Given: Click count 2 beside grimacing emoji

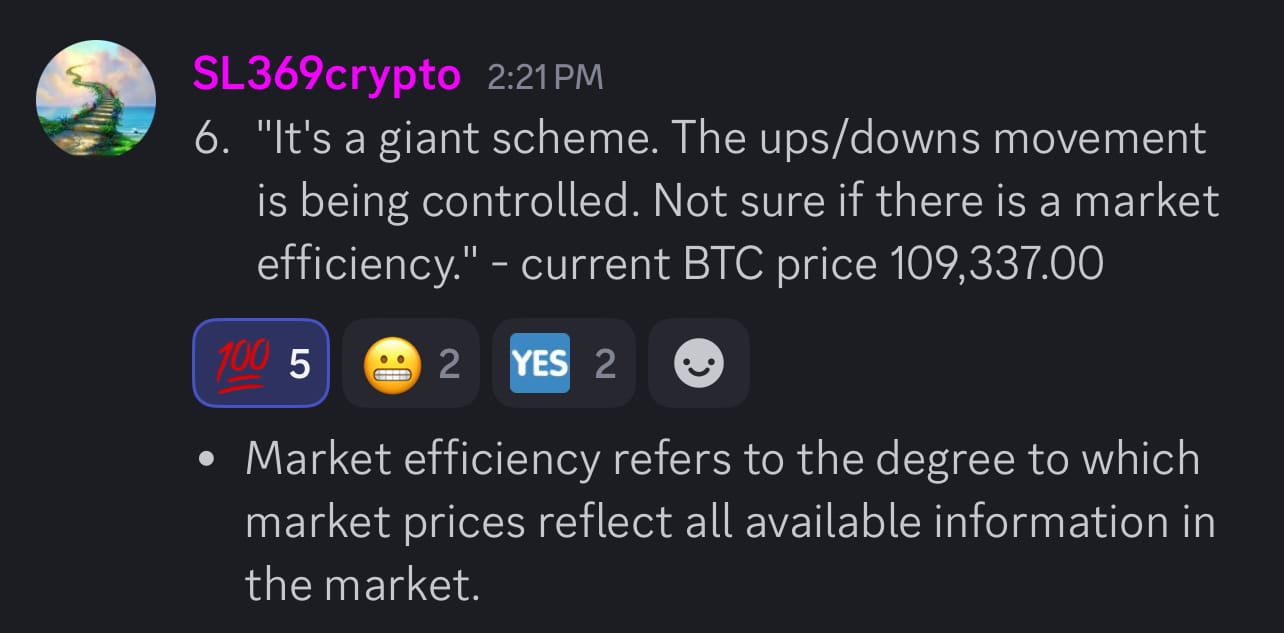Looking at the screenshot, I should pyautogui.click(x=449, y=364).
